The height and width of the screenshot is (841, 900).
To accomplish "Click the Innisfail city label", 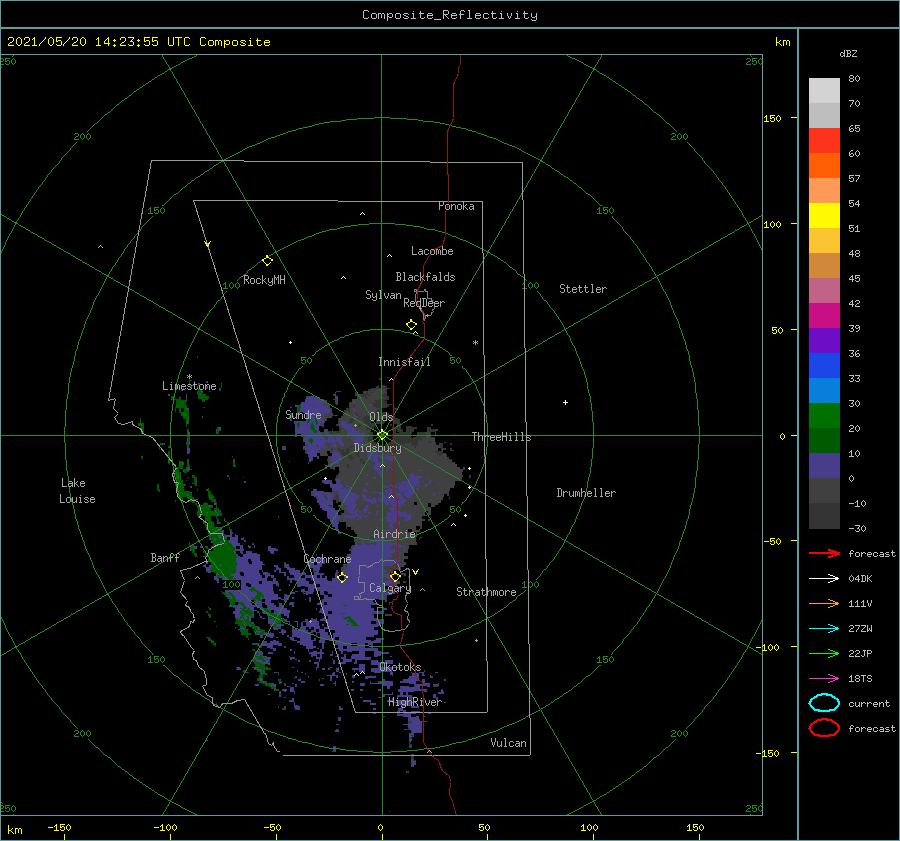I will [x=404, y=362].
